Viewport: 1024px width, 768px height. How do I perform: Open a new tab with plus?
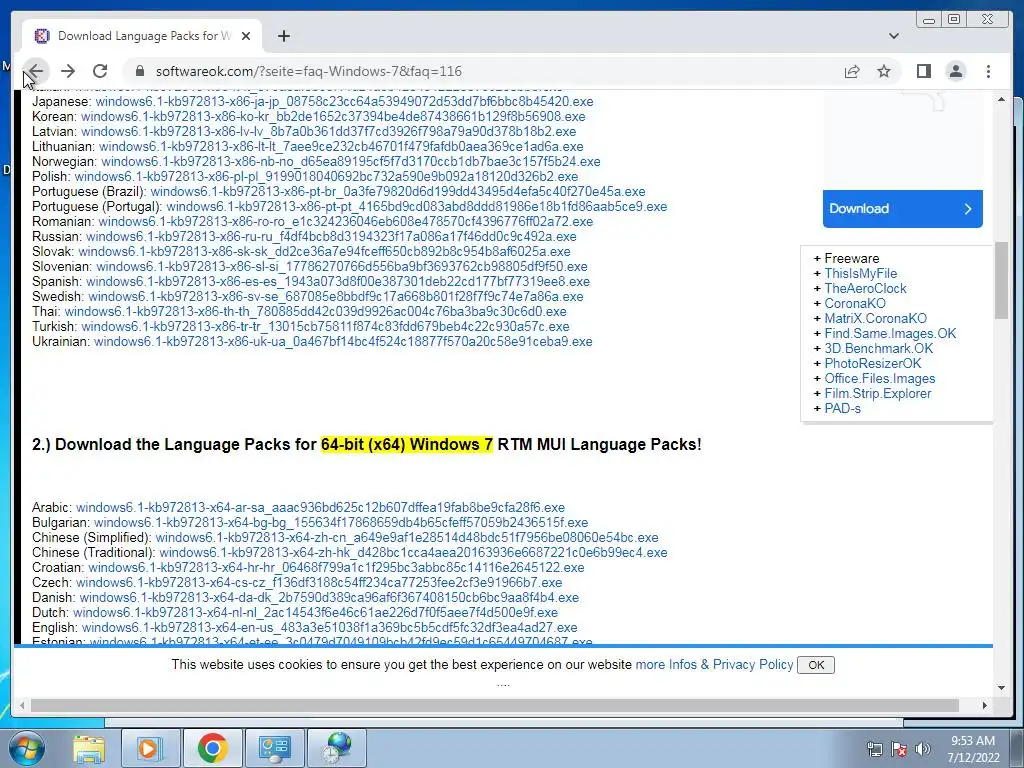pyautogui.click(x=283, y=36)
